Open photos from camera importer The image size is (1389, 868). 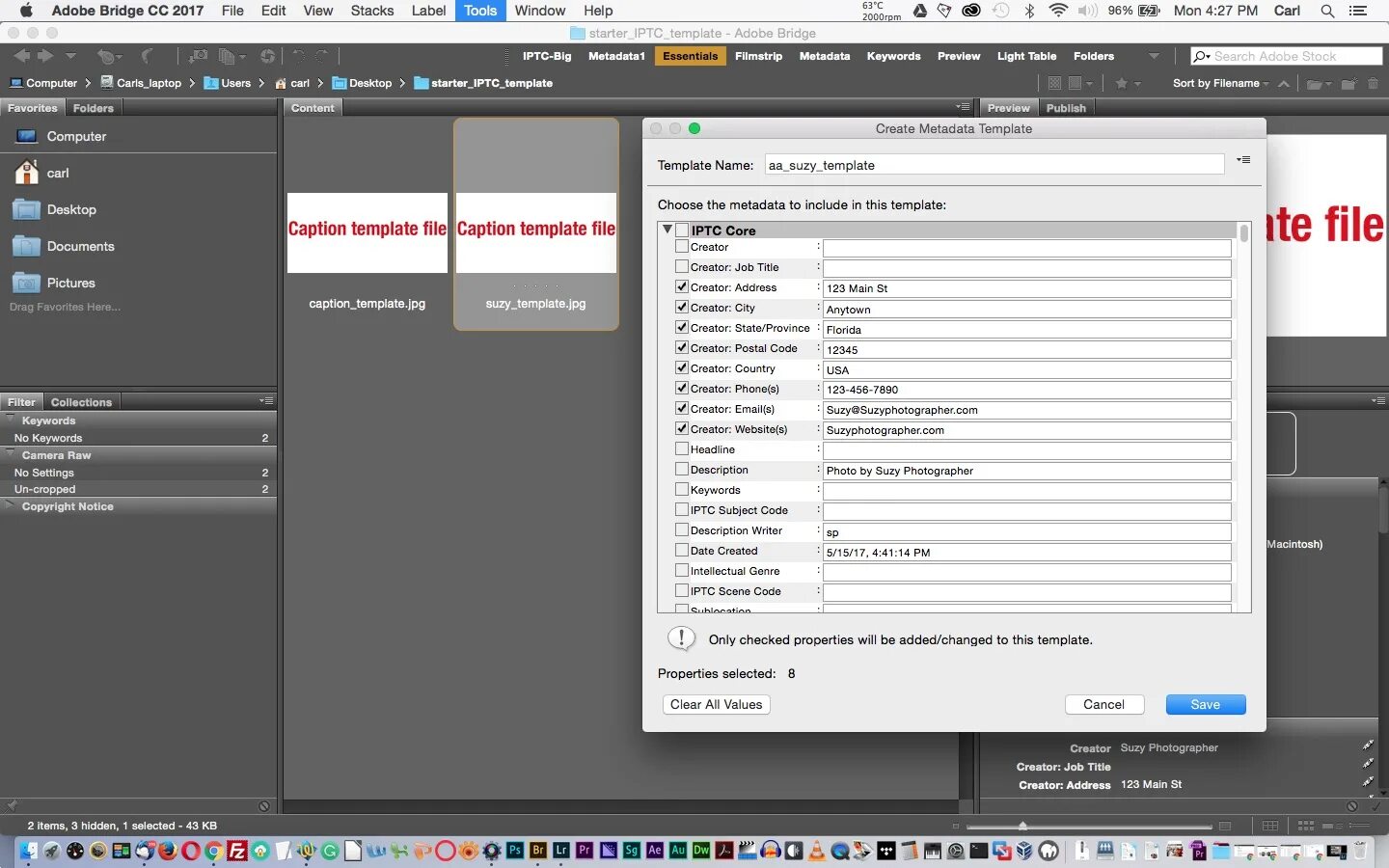coord(198,56)
